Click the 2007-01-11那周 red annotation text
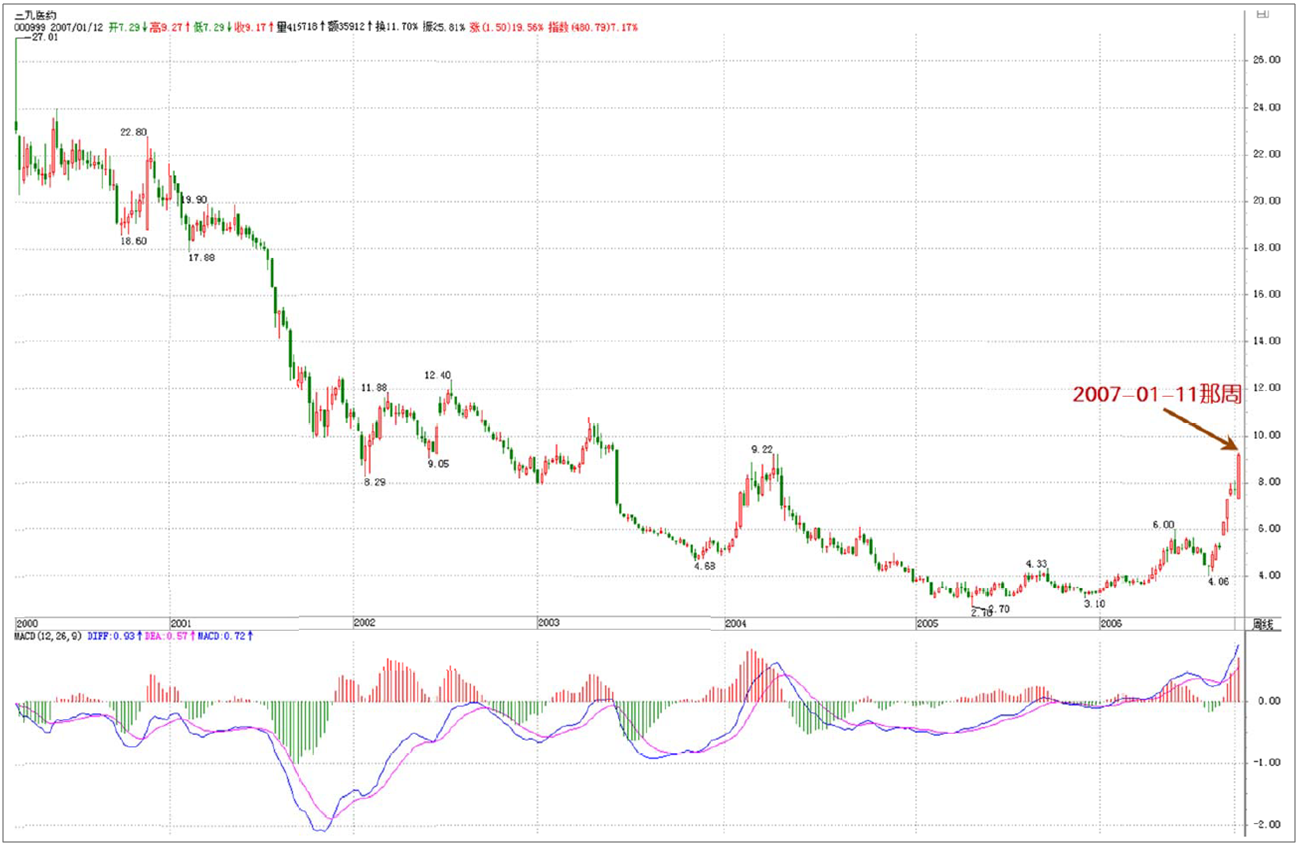The height and width of the screenshot is (846, 1298). (x=1157, y=394)
